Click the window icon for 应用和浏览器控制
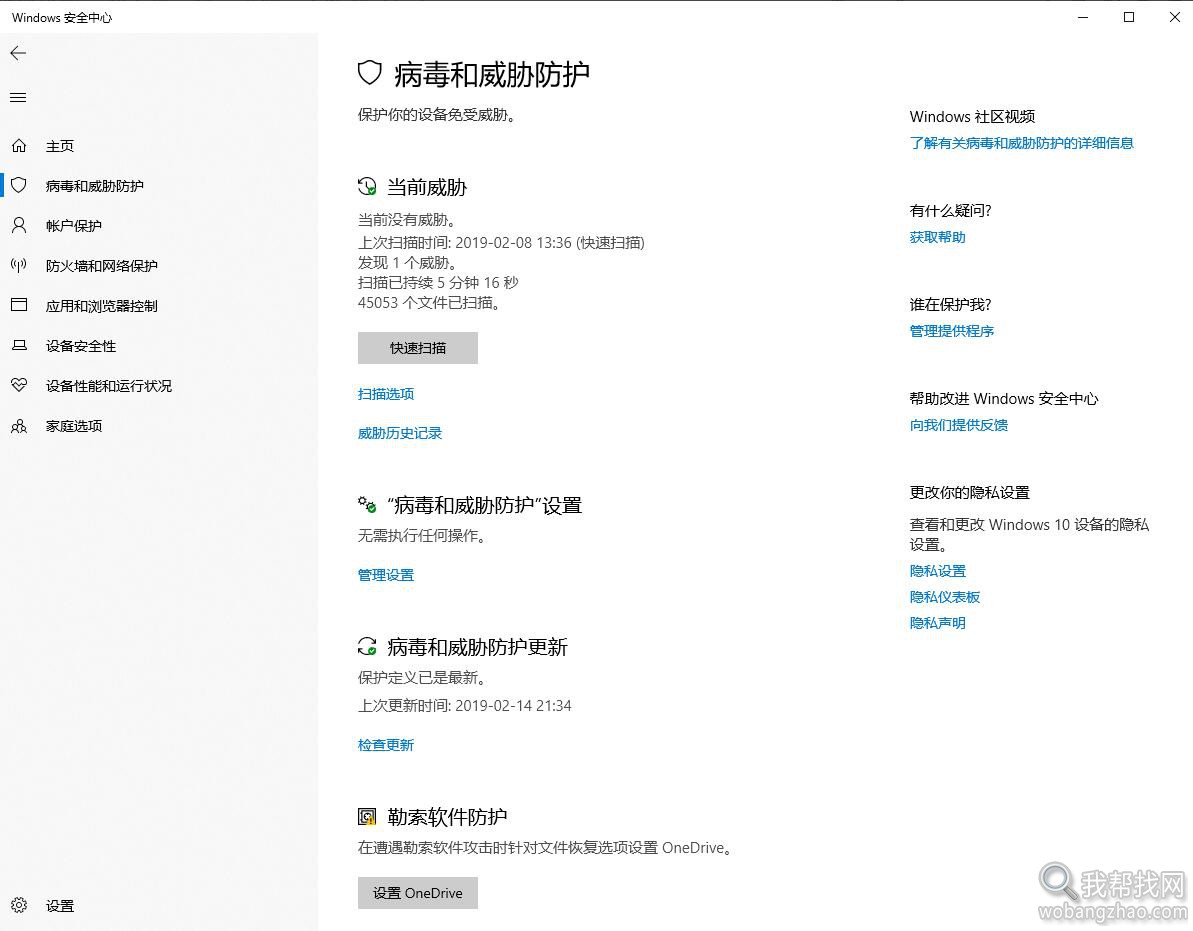The image size is (1193, 931). (x=19, y=305)
